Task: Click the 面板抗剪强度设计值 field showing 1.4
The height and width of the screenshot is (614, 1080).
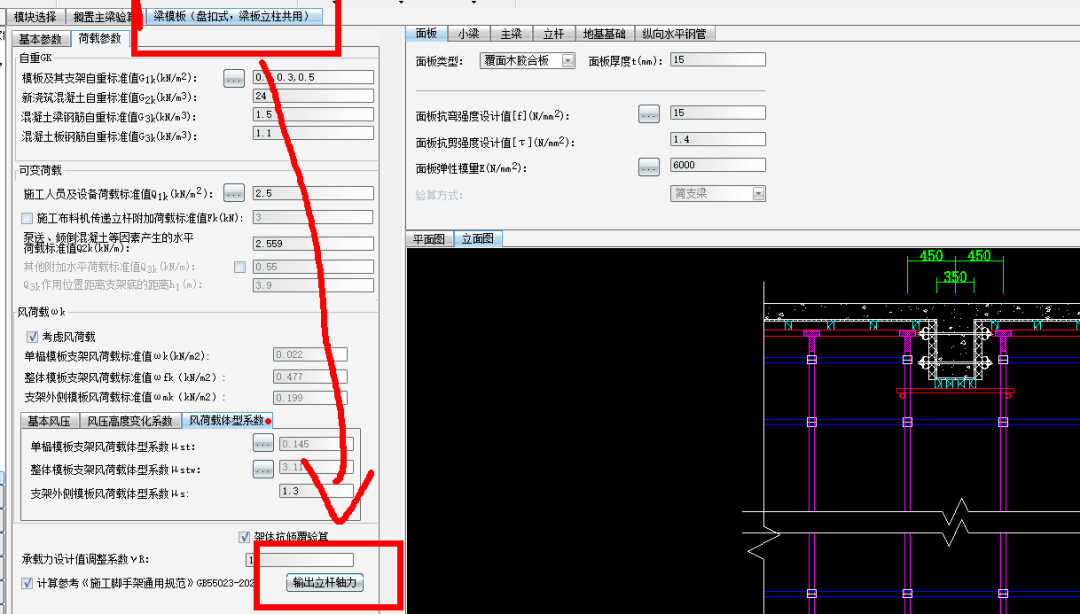Action: 718,139
